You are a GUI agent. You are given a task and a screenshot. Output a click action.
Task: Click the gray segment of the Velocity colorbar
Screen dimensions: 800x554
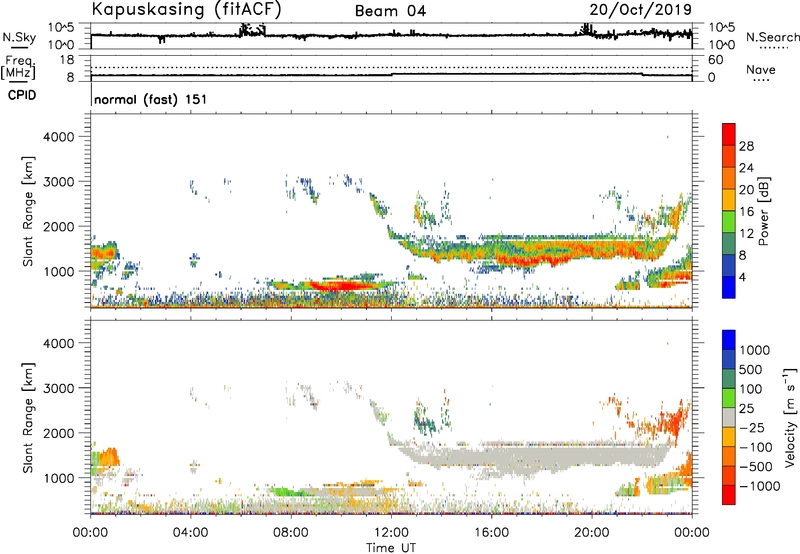point(729,417)
